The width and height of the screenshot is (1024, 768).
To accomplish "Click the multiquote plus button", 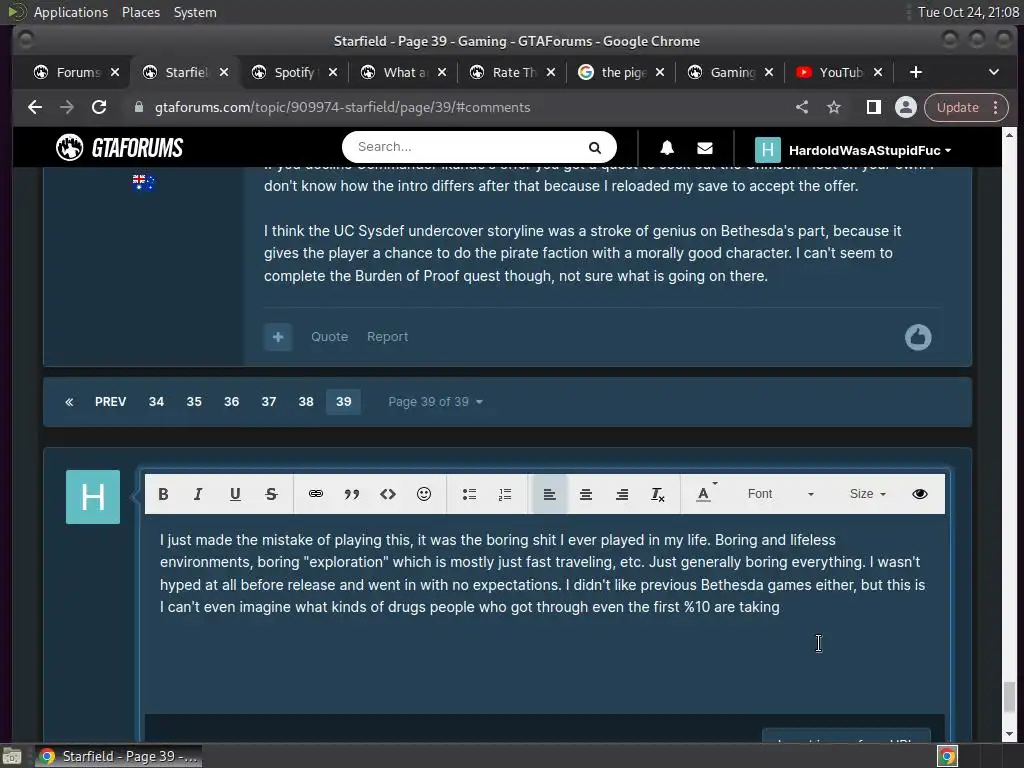I will coord(278,337).
